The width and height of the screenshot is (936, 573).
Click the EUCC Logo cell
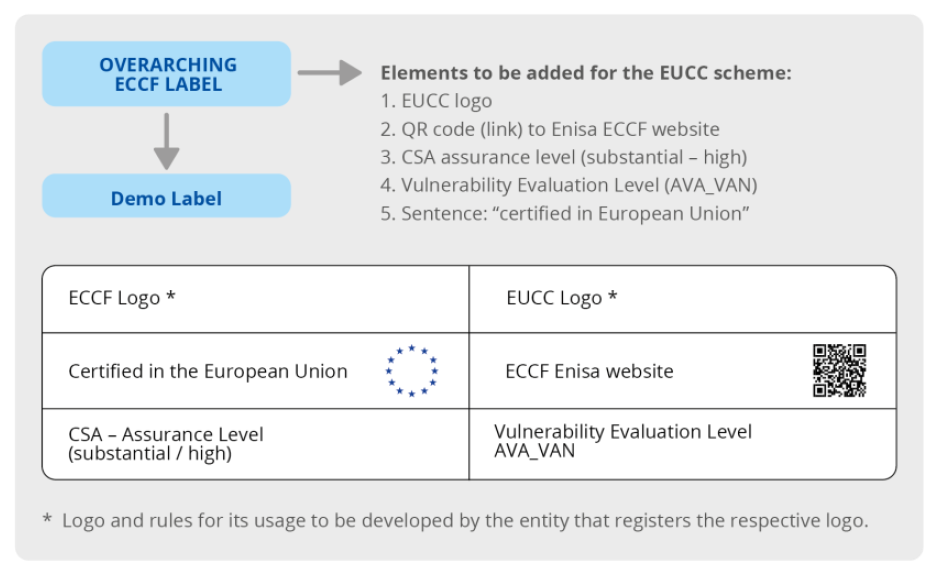point(683,299)
